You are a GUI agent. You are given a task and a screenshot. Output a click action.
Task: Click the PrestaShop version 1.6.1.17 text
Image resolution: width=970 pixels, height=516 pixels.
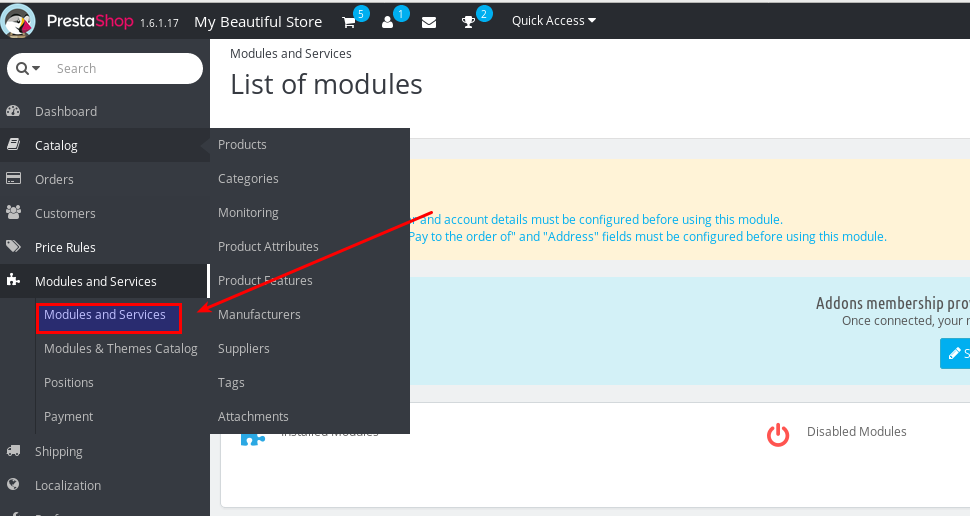click(x=160, y=23)
